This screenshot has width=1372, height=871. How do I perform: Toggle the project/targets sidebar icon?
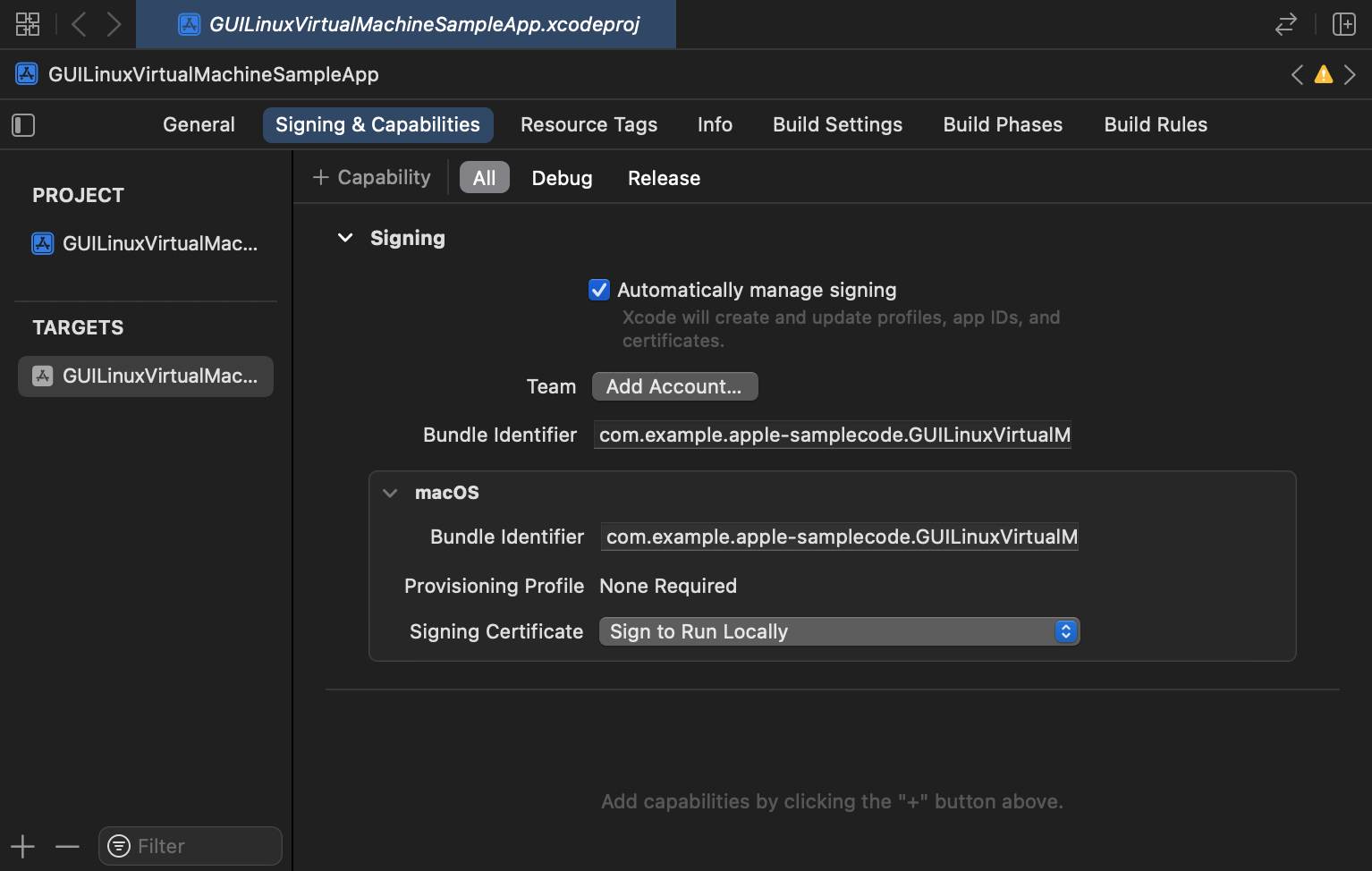coord(23,125)
